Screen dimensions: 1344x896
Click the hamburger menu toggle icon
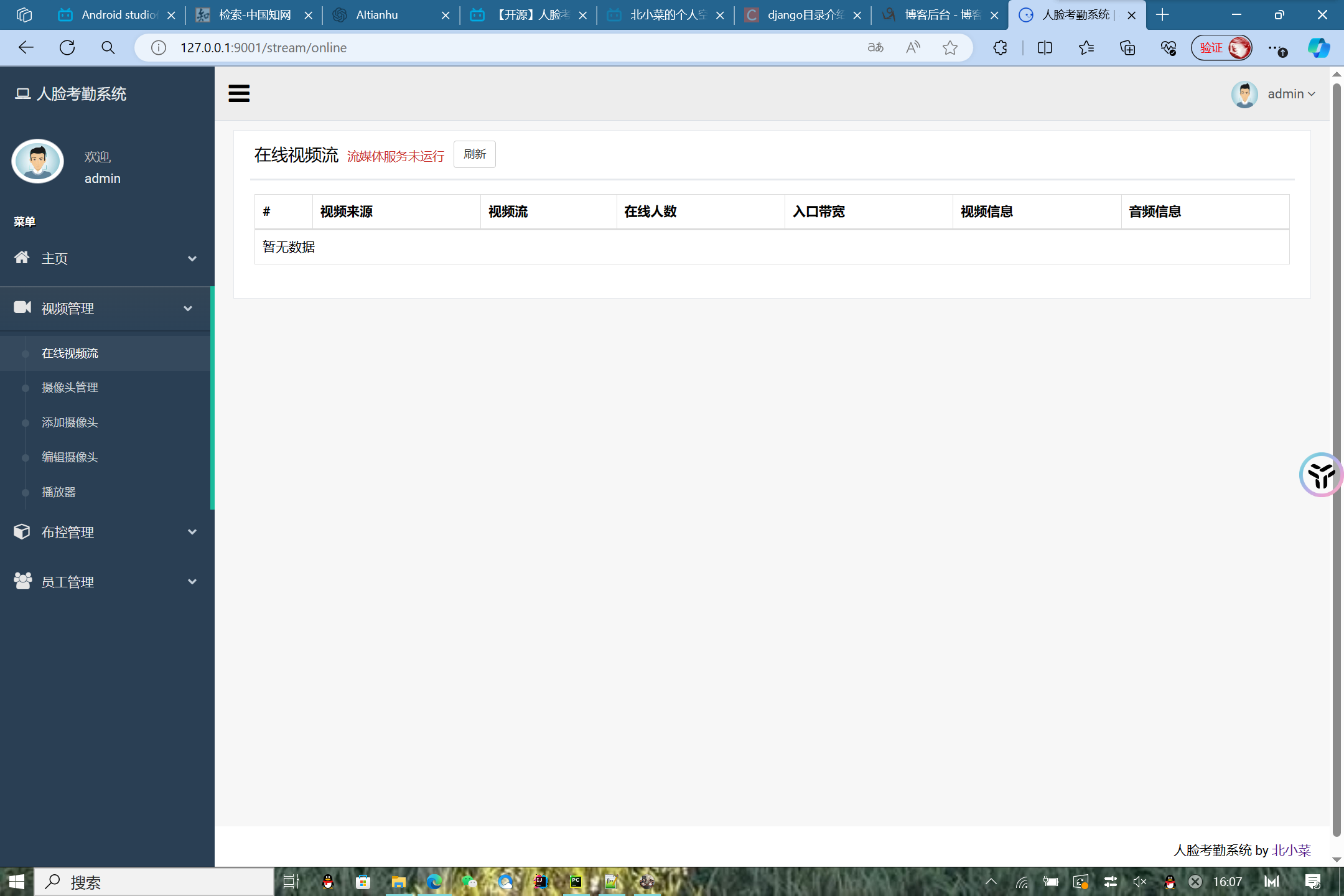[x=239, y=93]
